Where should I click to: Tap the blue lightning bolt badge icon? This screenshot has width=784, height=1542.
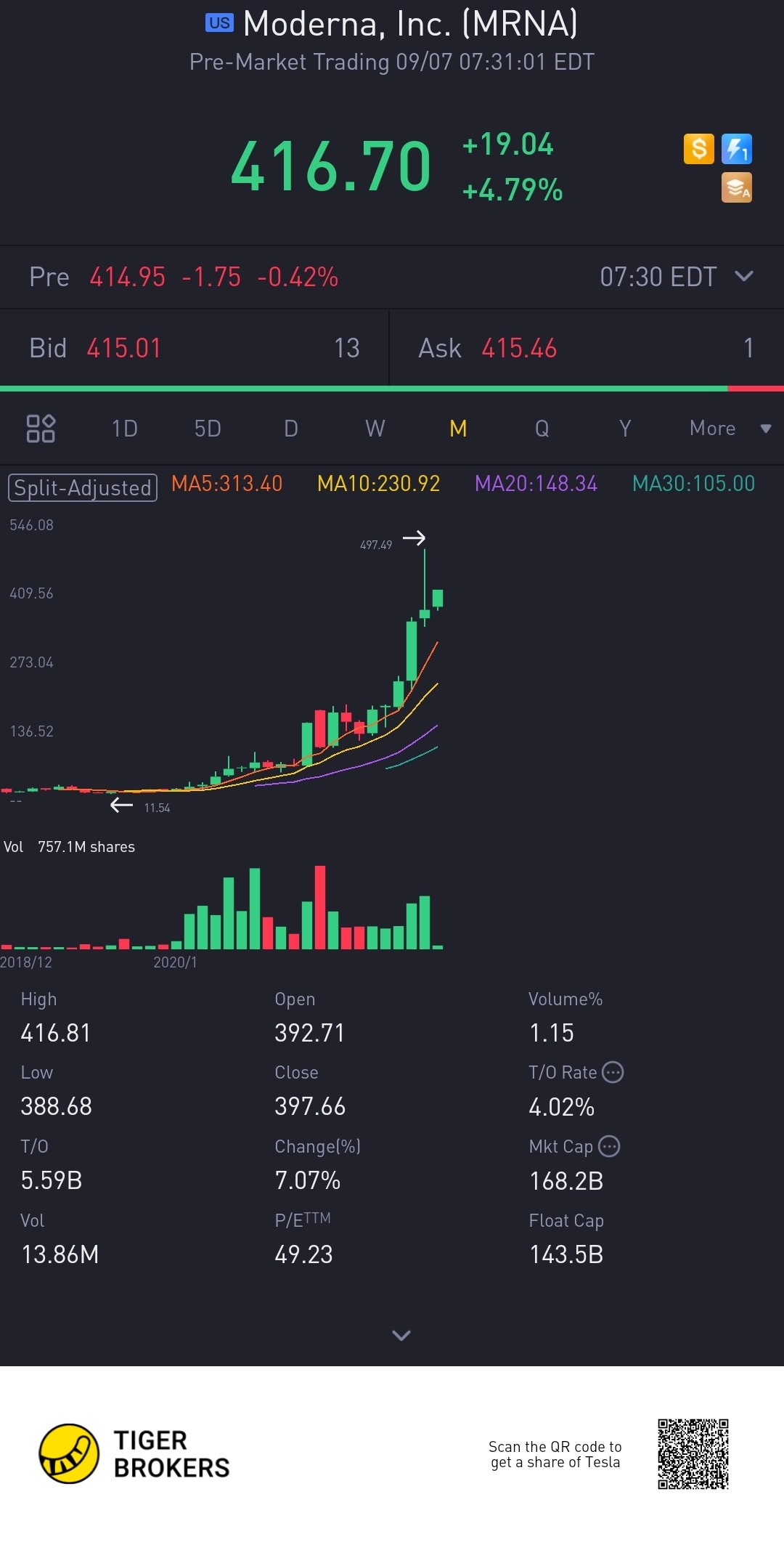(737, 149)
